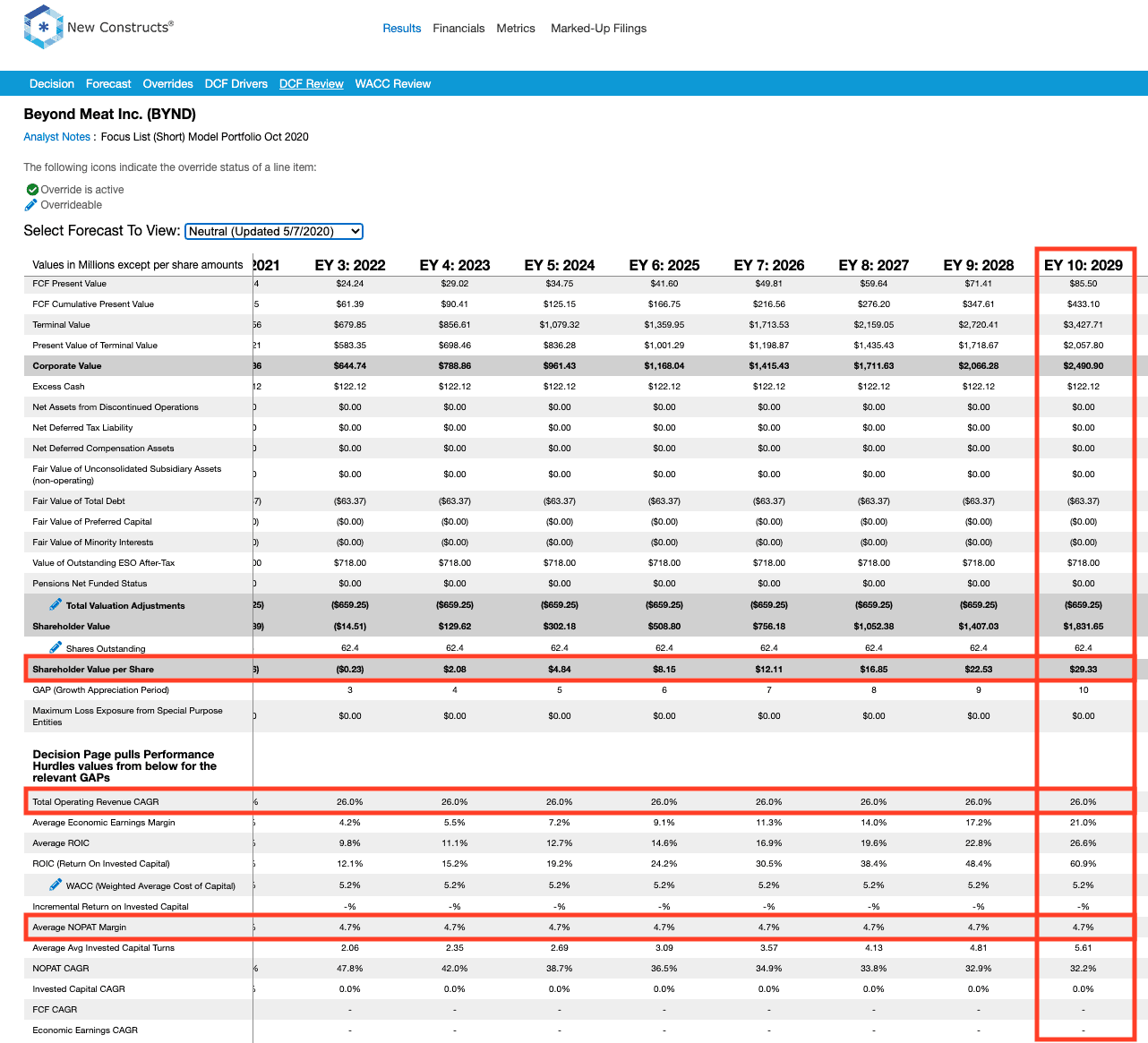The image size is (1148, 1043).
Task: Switch to the DCF Drivers tab
Action: [236, 83]
